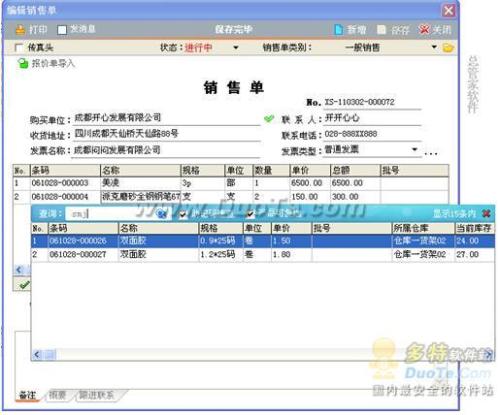Viewport: 500px width, 415px height.
Task: Switch to the 备注 tab
Action: point(28,396)
